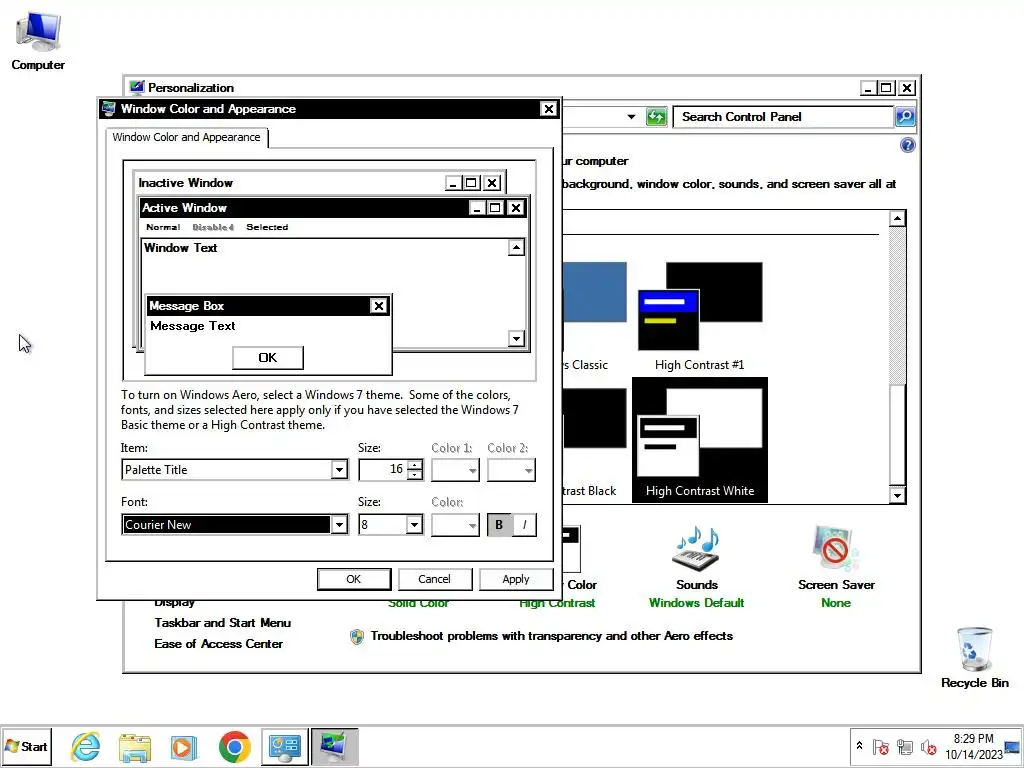This screenshot has width=1024, height=768.
Task: Click the Screen Saver icon
Action: click(x=835, y=549)
